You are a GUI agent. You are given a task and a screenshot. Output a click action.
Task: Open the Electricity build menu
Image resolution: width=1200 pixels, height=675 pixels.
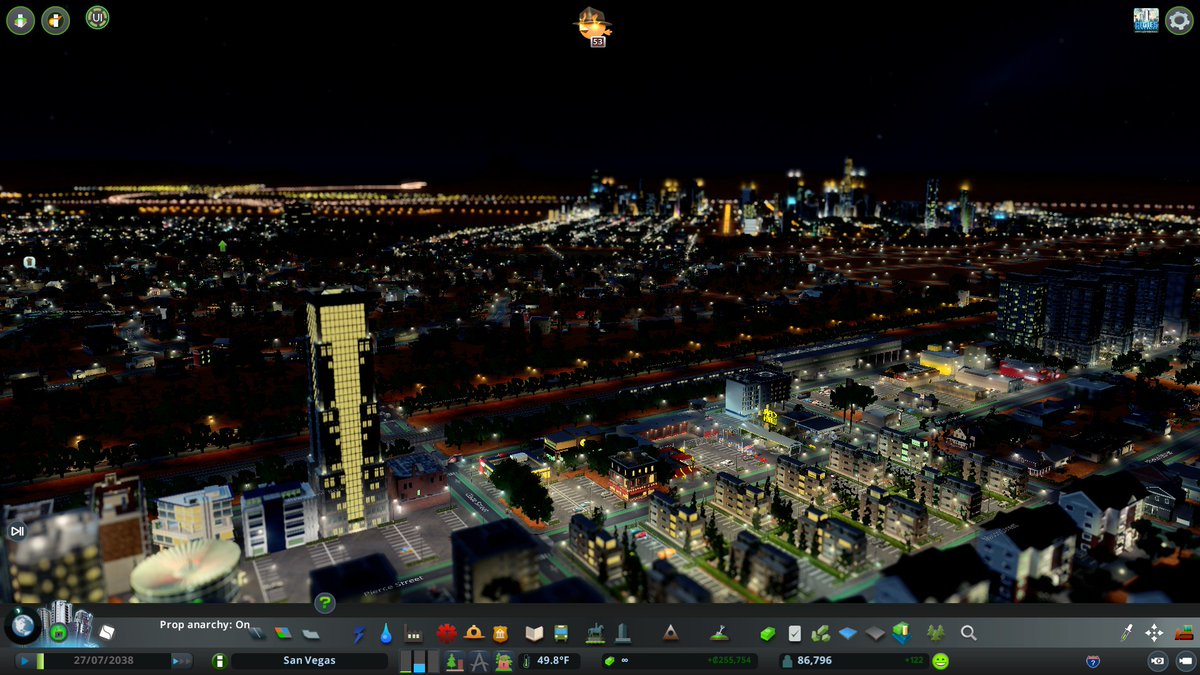(x=359, y=633)
